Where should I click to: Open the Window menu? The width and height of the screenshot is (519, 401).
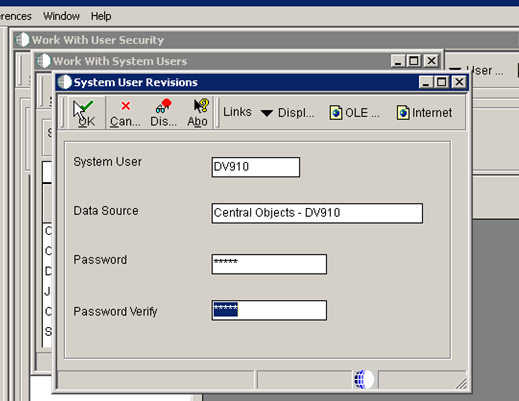pos(61,16)
